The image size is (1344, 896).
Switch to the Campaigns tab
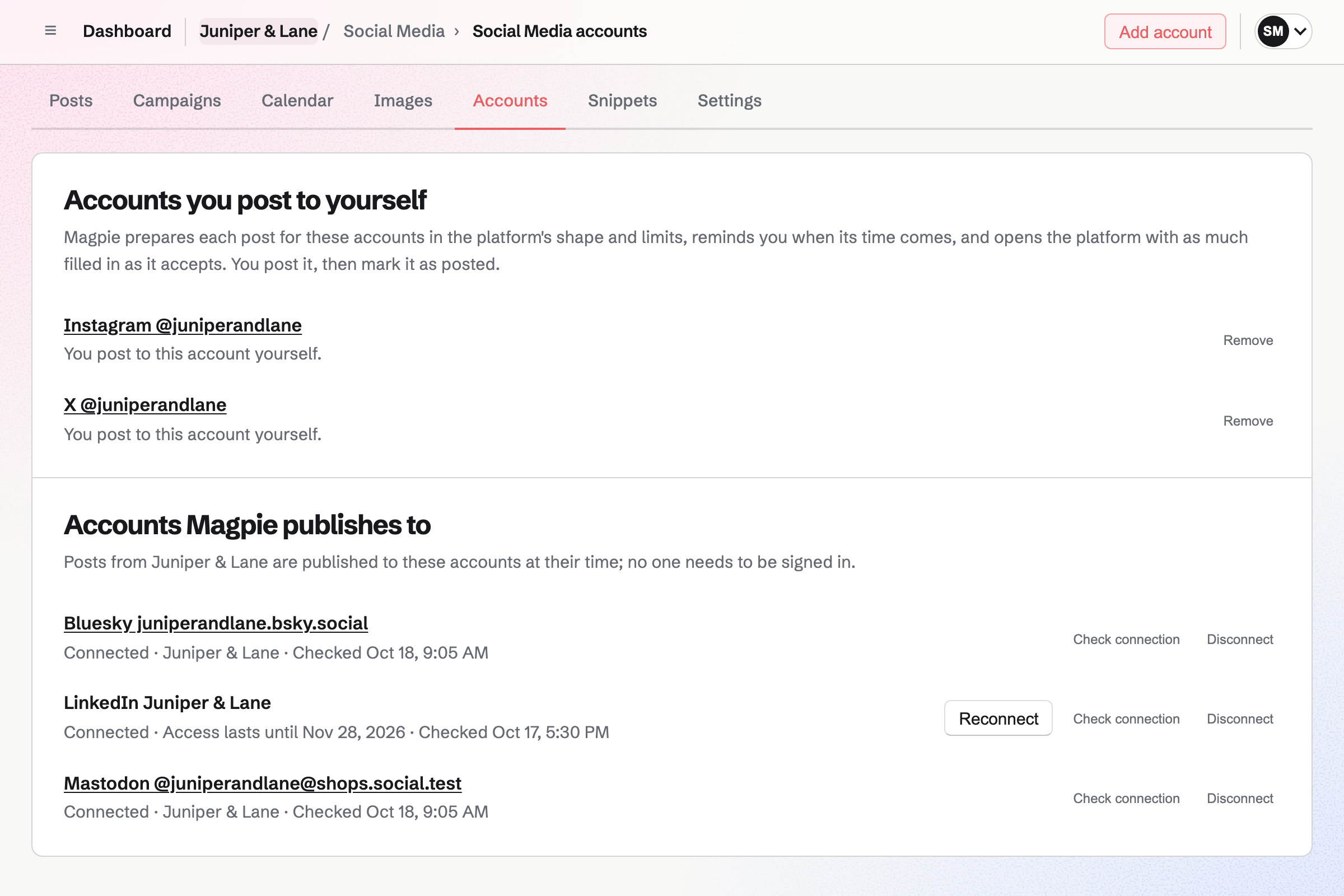[x=177, y=101]
